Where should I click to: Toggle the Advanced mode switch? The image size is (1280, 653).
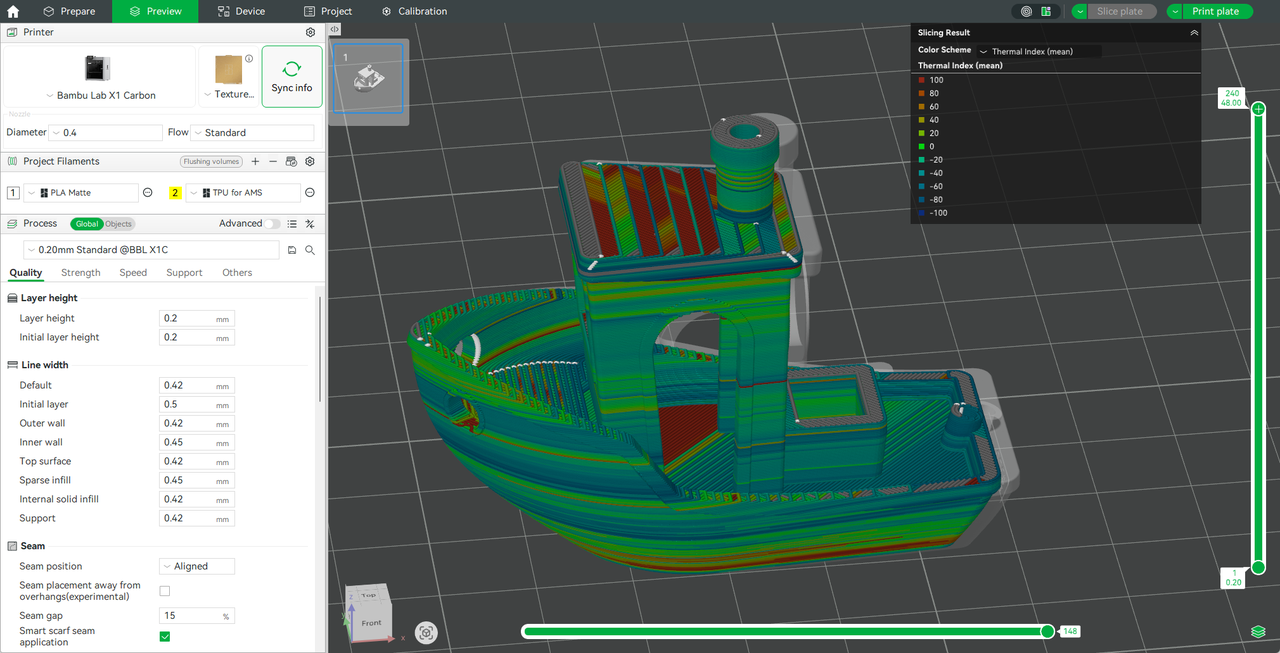click(272, 224)
